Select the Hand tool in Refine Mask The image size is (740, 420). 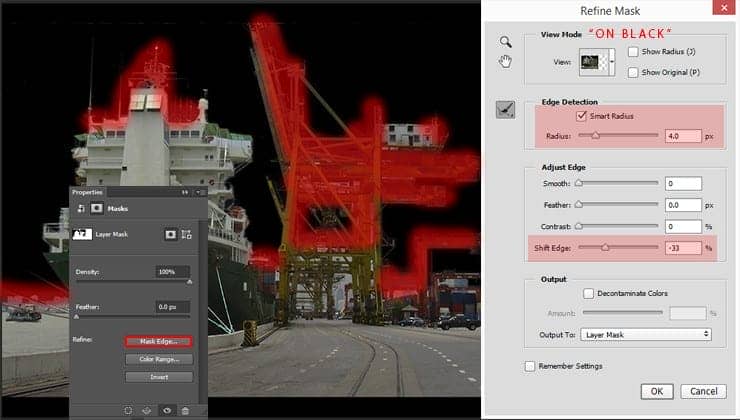click(x=505, y=61)
